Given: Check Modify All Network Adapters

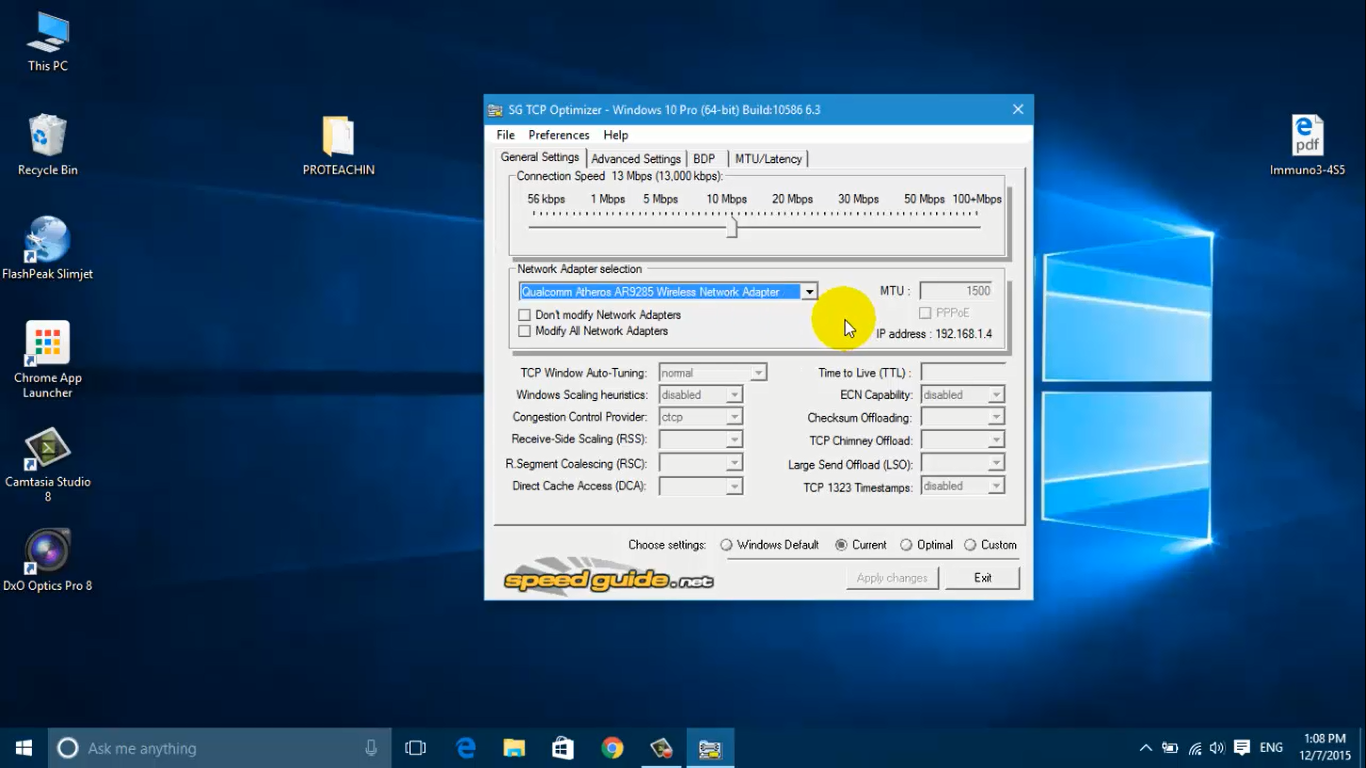Looking at the screenshot, I should point(525,331).
